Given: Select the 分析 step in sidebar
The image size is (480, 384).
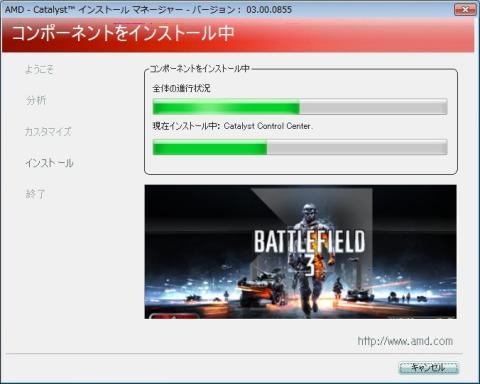Looking at the screenshot, I should (36, 100).
